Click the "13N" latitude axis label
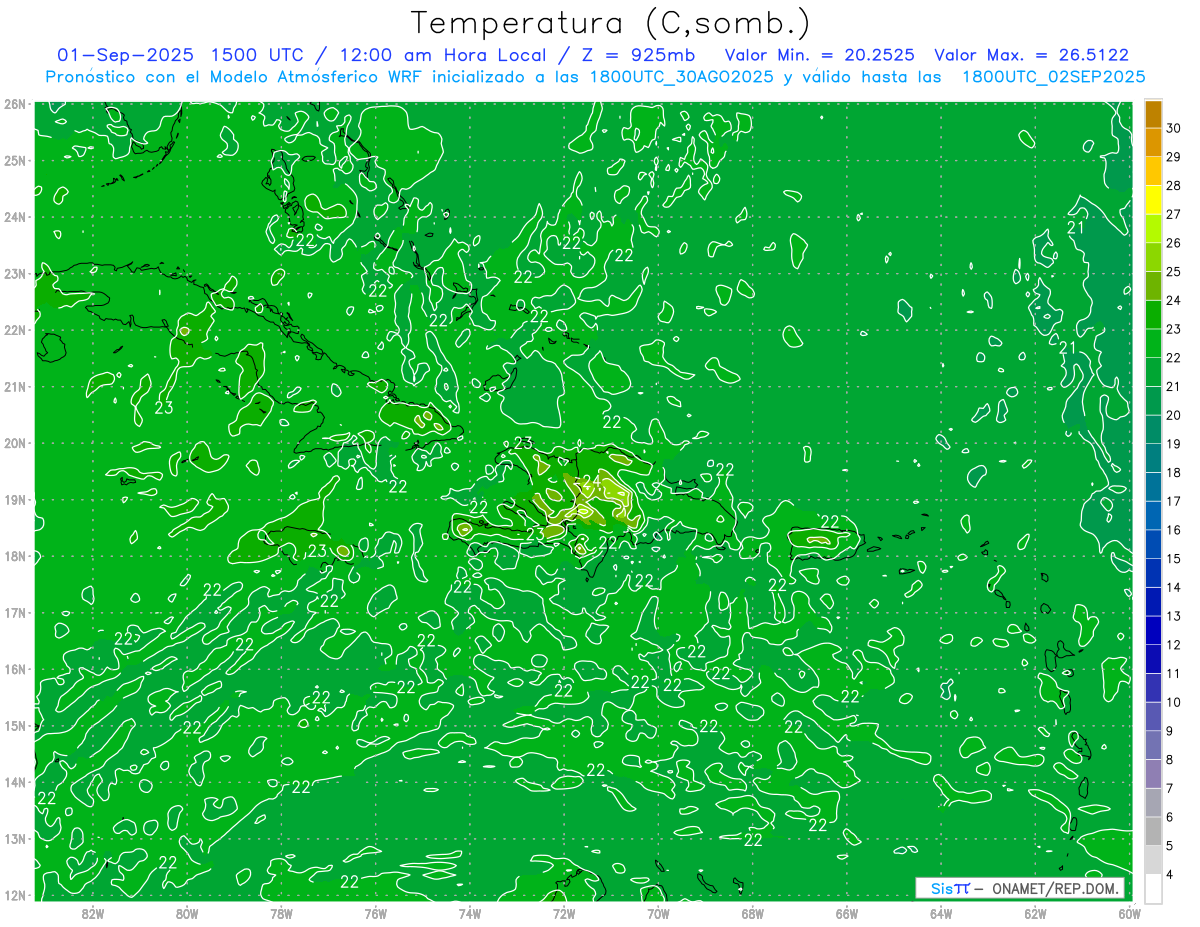 tap(14, 838)
